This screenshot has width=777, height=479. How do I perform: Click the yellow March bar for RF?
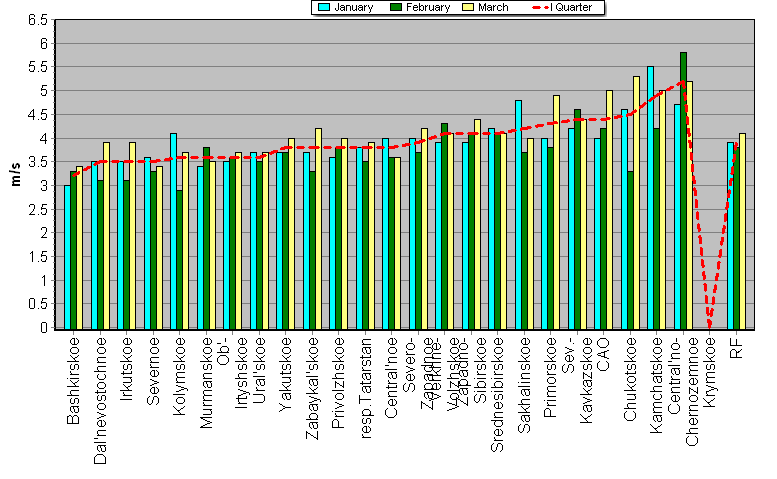click(742, 231)
